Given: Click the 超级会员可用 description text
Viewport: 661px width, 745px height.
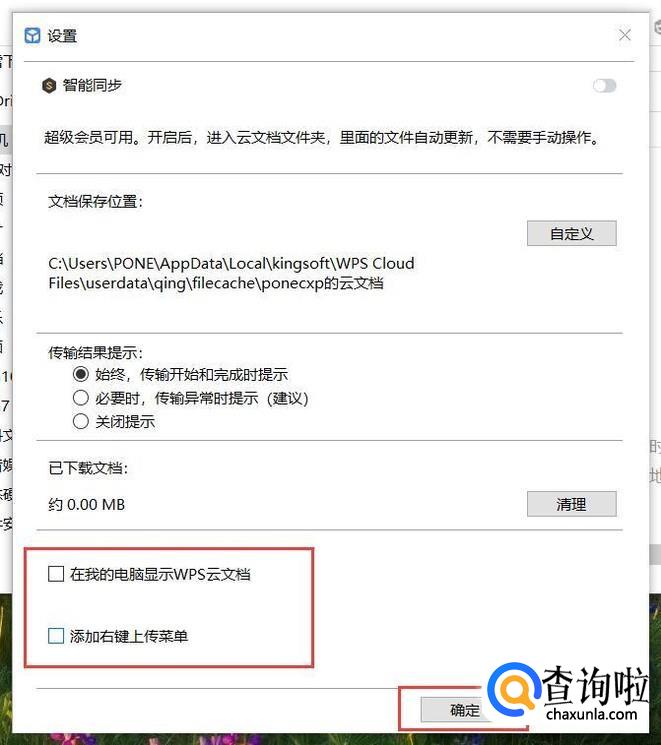Looking at the screenshot, I should coord(322,138).
